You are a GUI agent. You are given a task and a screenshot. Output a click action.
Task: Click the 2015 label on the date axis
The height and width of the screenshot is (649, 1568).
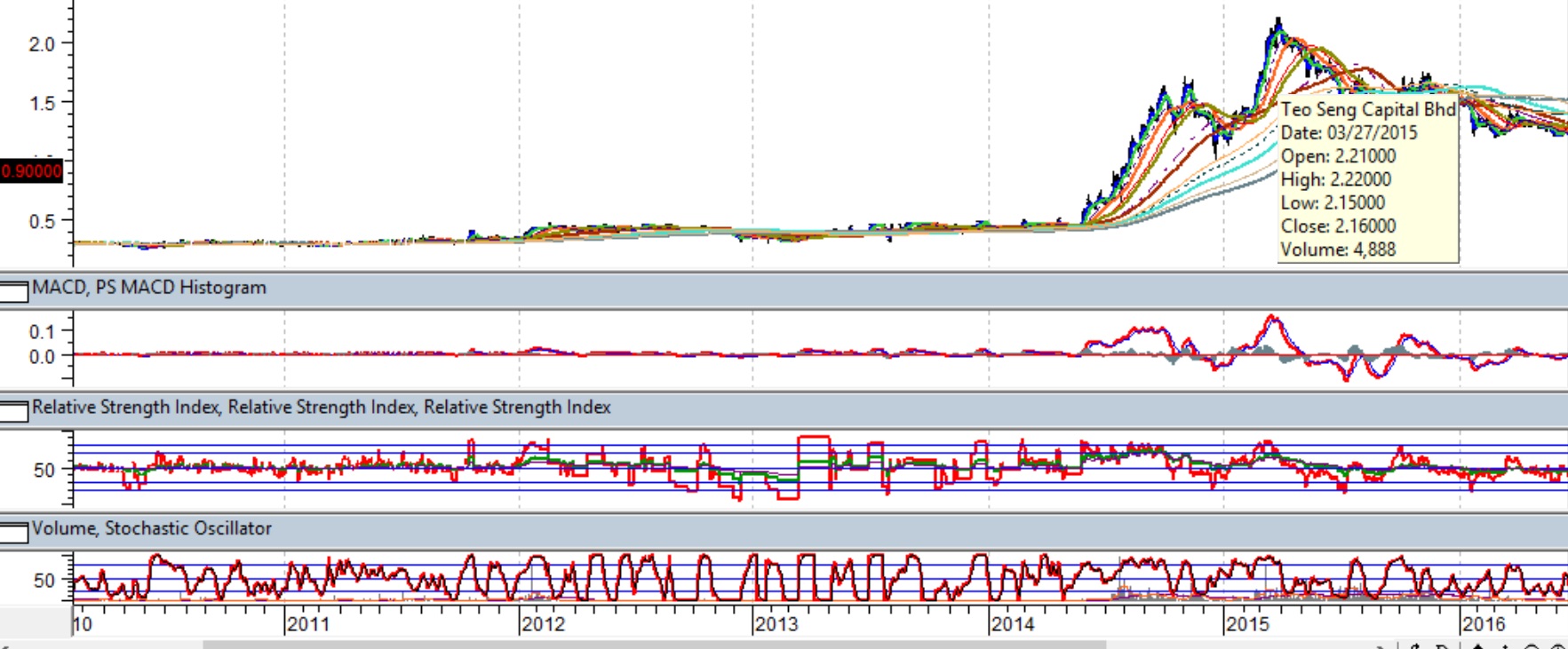(1248, 624)
